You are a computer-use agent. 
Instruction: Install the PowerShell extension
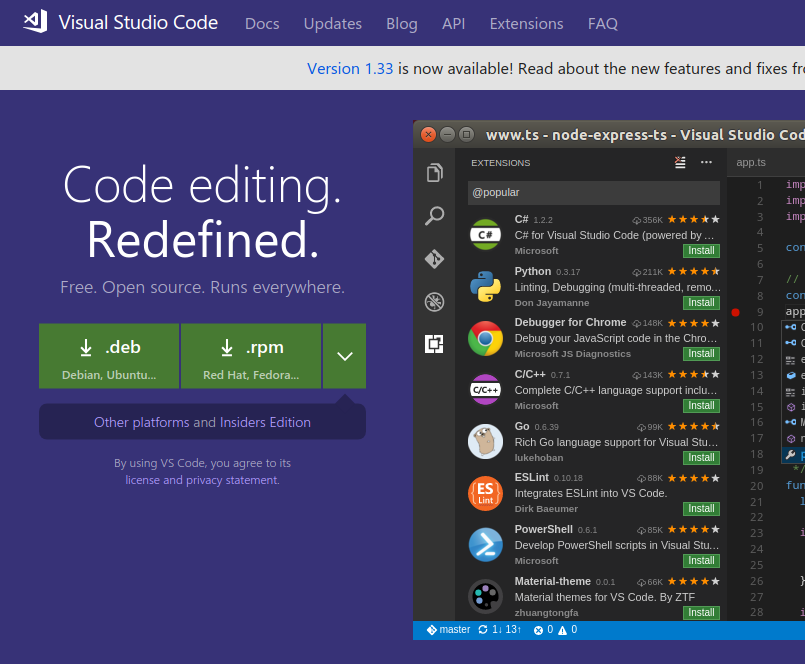tap(701, 561)
